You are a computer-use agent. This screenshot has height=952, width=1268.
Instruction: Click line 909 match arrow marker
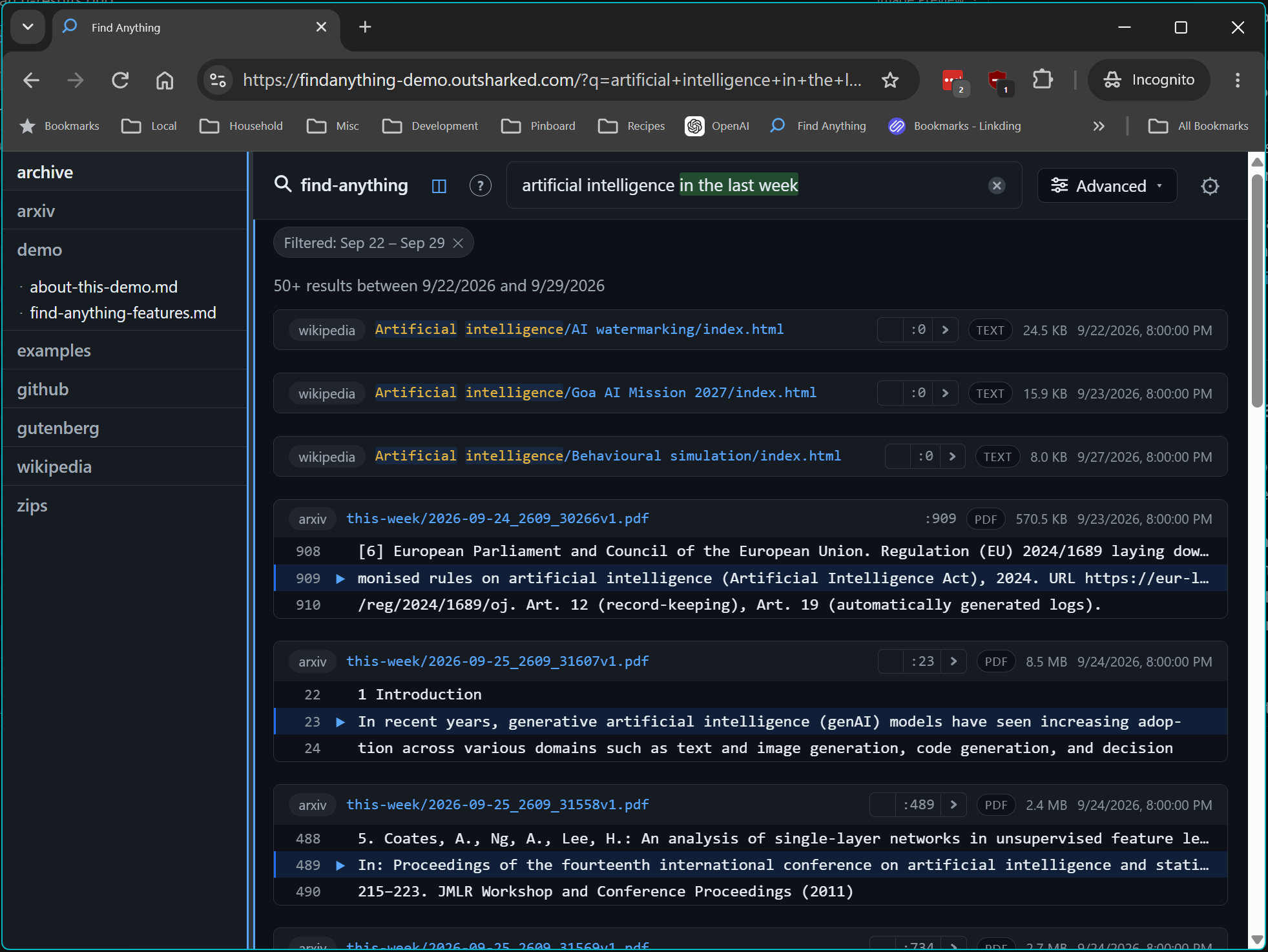point(340,579)
